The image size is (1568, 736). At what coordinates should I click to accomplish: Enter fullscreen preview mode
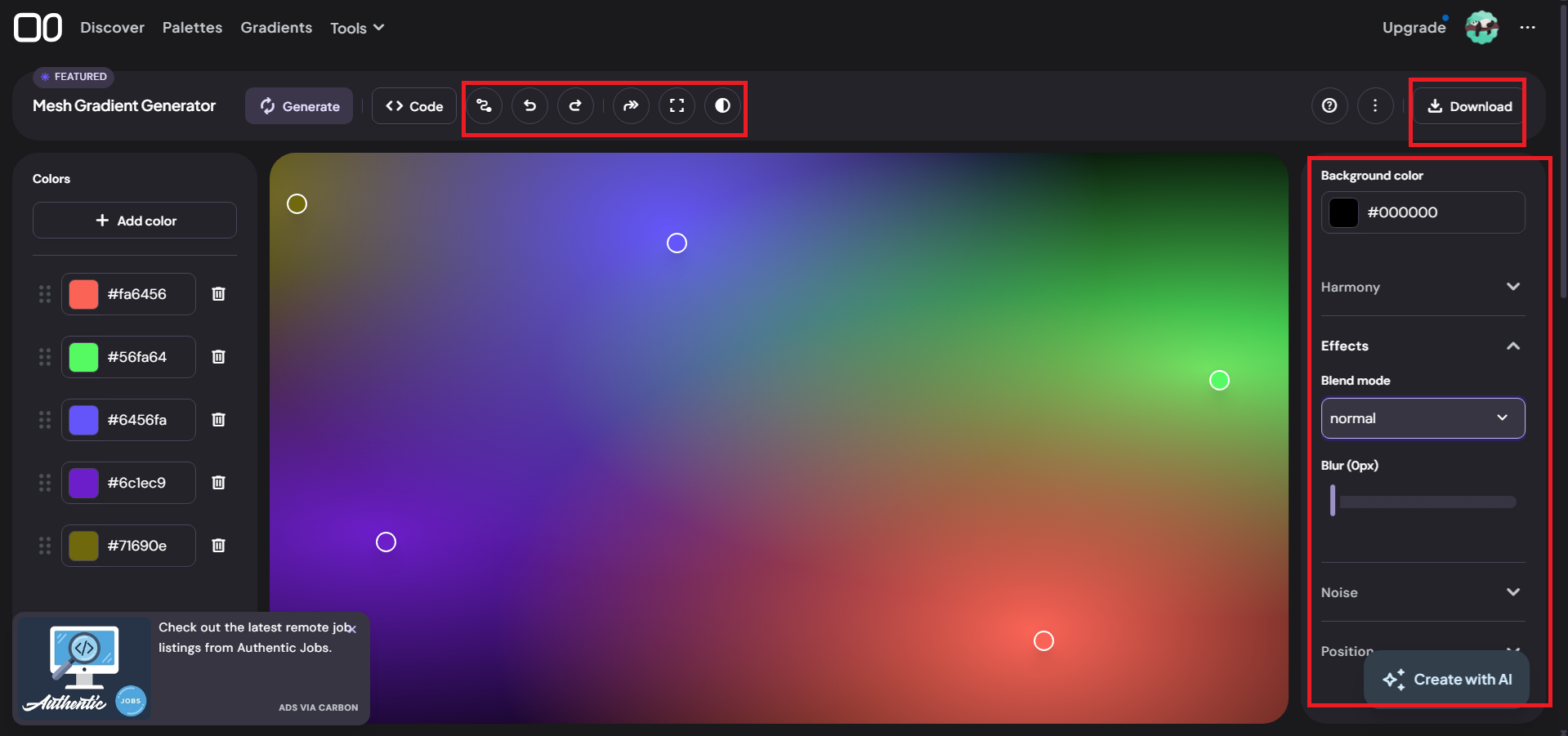tap(677, 105)
